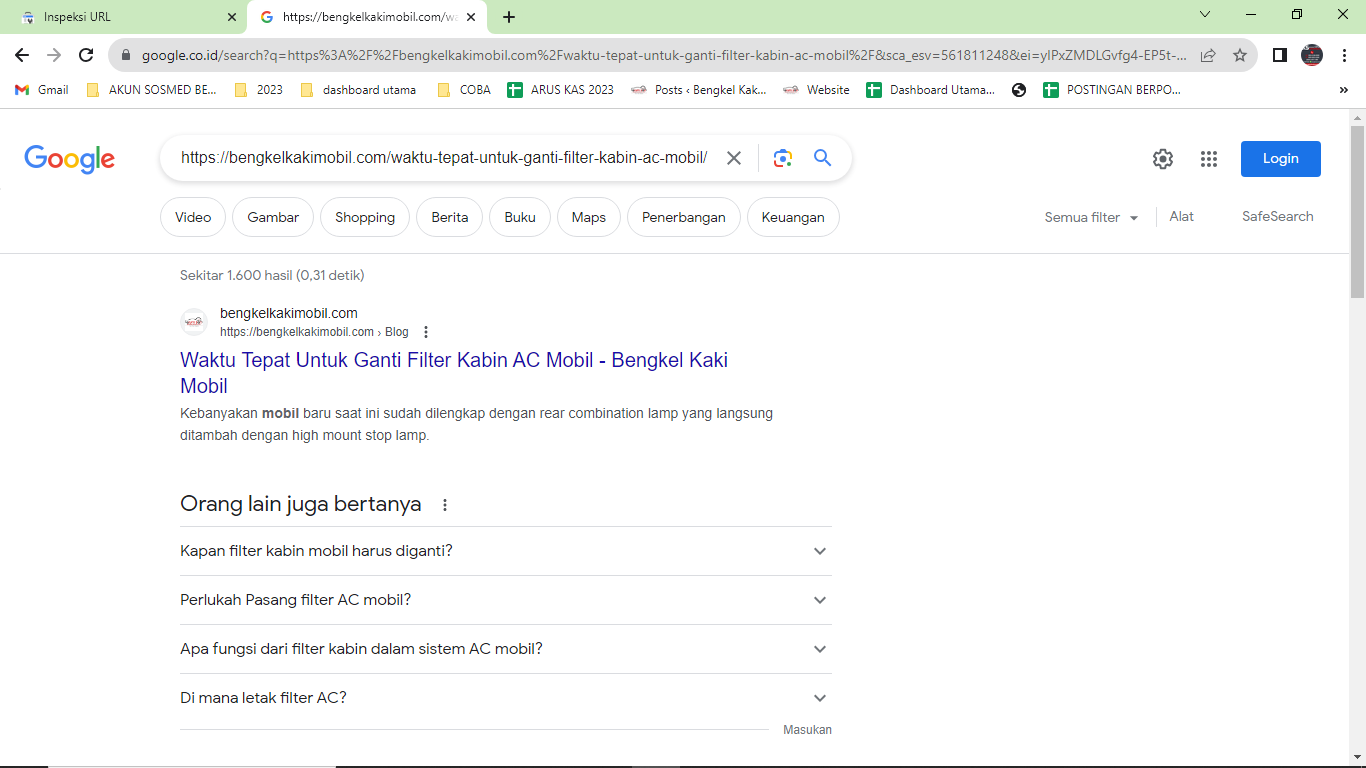The height and width of the screenshot is (768, 1366).
Task: Open the 2023 bookmark folder
Action: tap(258, 90)
